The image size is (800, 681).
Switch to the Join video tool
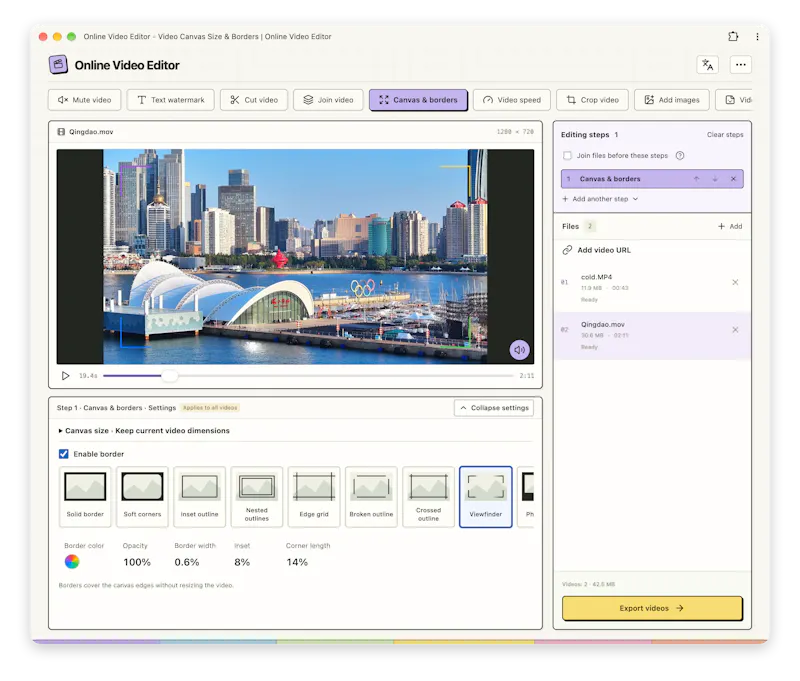click(x=328, y=100)
